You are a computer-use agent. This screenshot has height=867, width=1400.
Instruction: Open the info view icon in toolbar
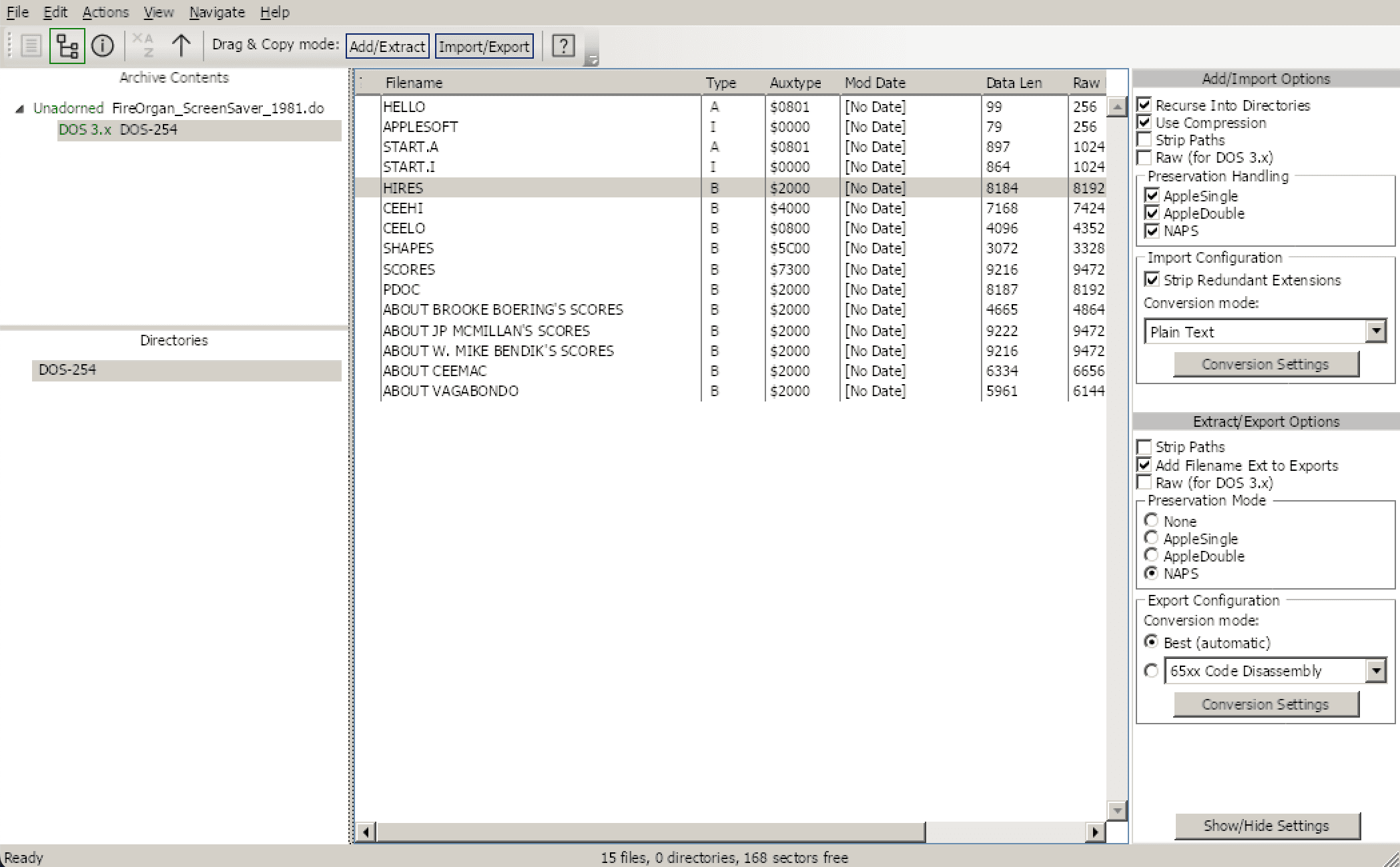(x=103, y=46)
